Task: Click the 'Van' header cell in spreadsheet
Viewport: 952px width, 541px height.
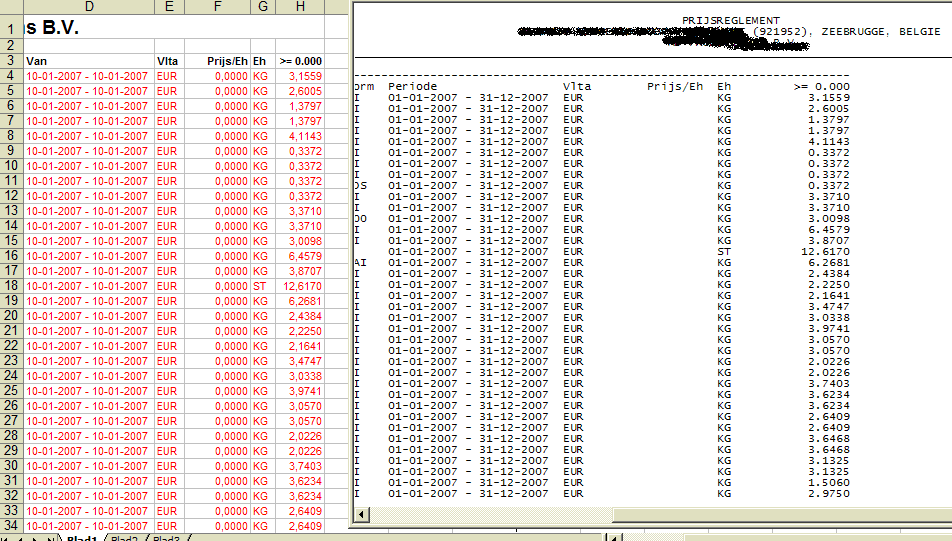Action: coord(89,61)
